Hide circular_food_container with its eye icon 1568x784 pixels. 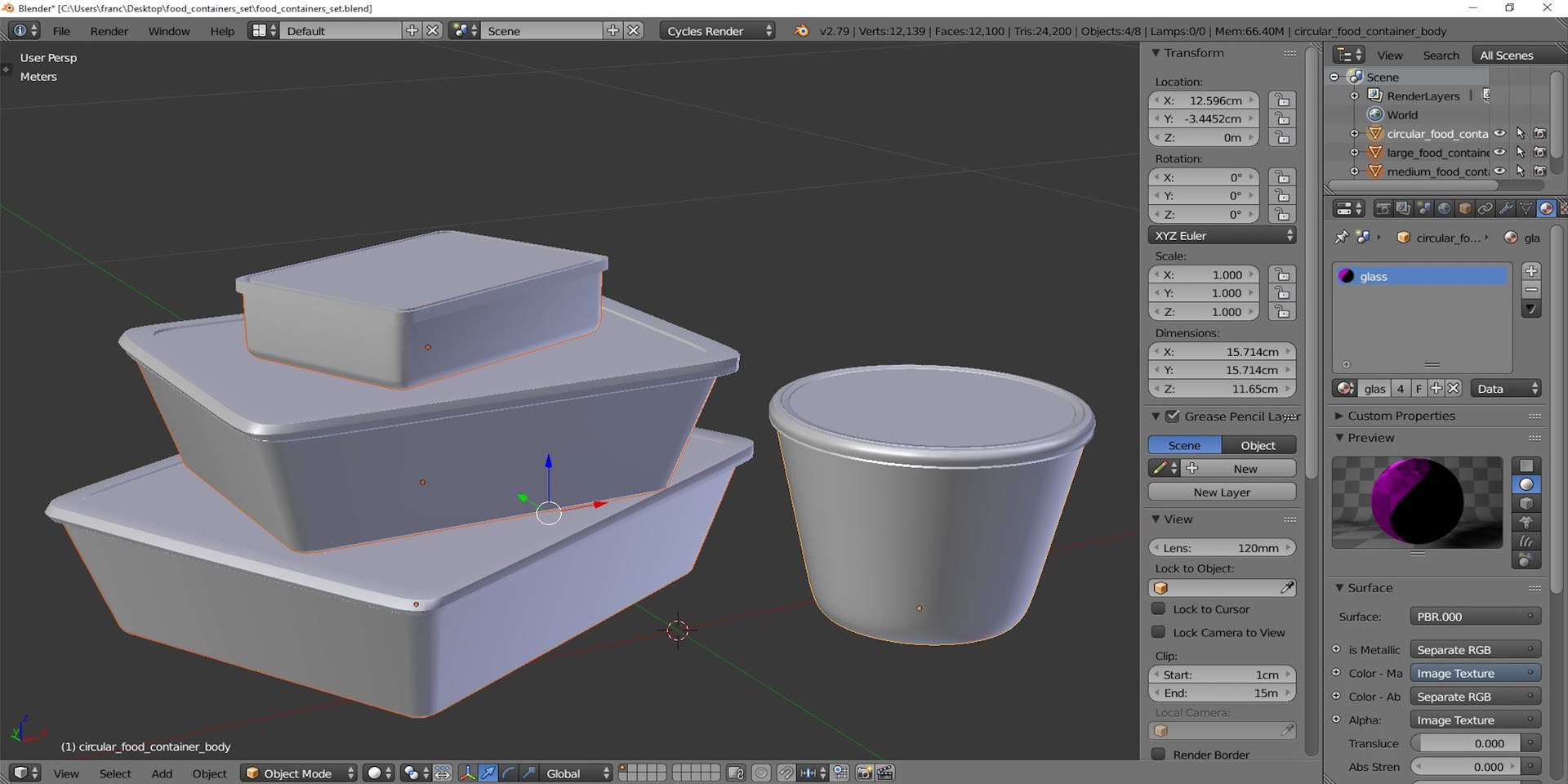tap(1499, 133)
